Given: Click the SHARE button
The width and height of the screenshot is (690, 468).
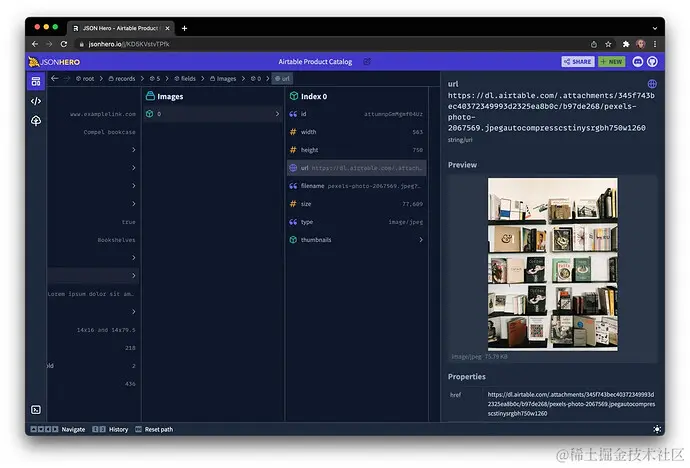Looking at the screenshot, I should (x=577, y=62).
